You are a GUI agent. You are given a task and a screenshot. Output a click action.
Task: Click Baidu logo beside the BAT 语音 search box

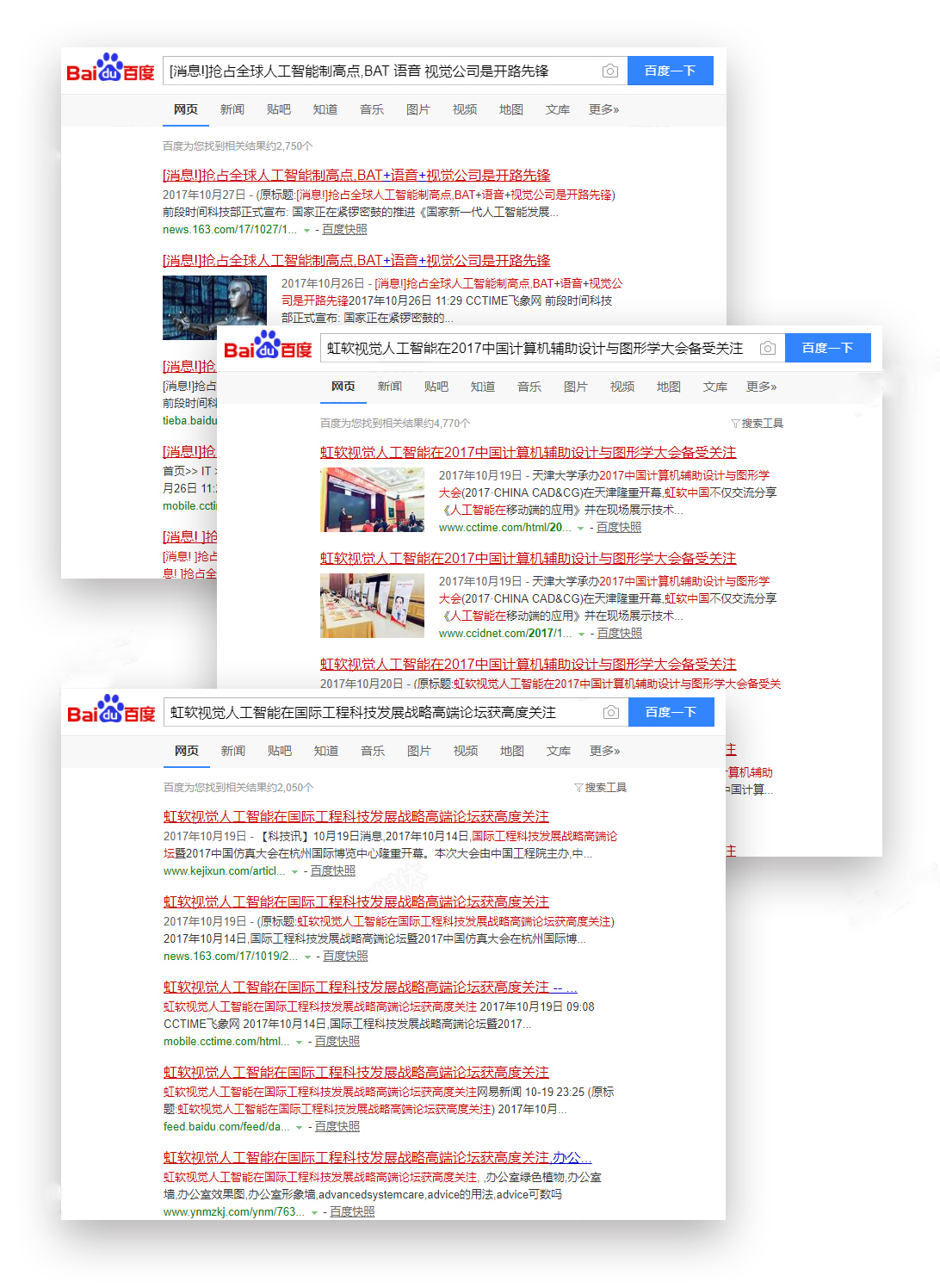coord(110,69)
